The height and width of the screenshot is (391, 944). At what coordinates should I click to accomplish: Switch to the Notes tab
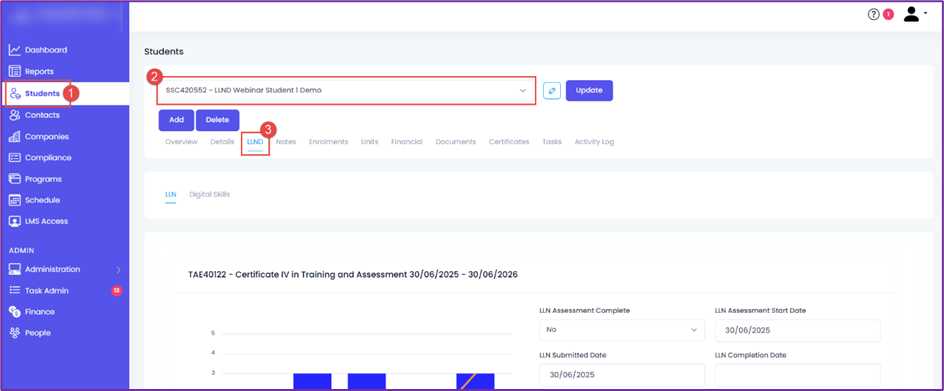286,142
